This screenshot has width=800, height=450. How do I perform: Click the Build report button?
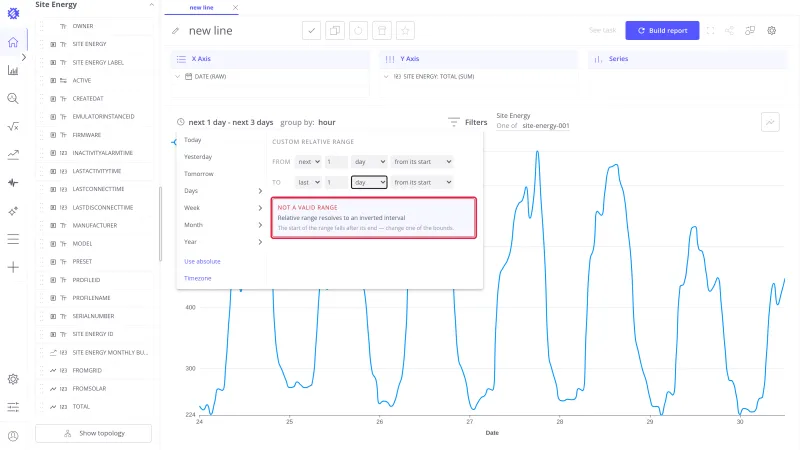pos(662,31)
